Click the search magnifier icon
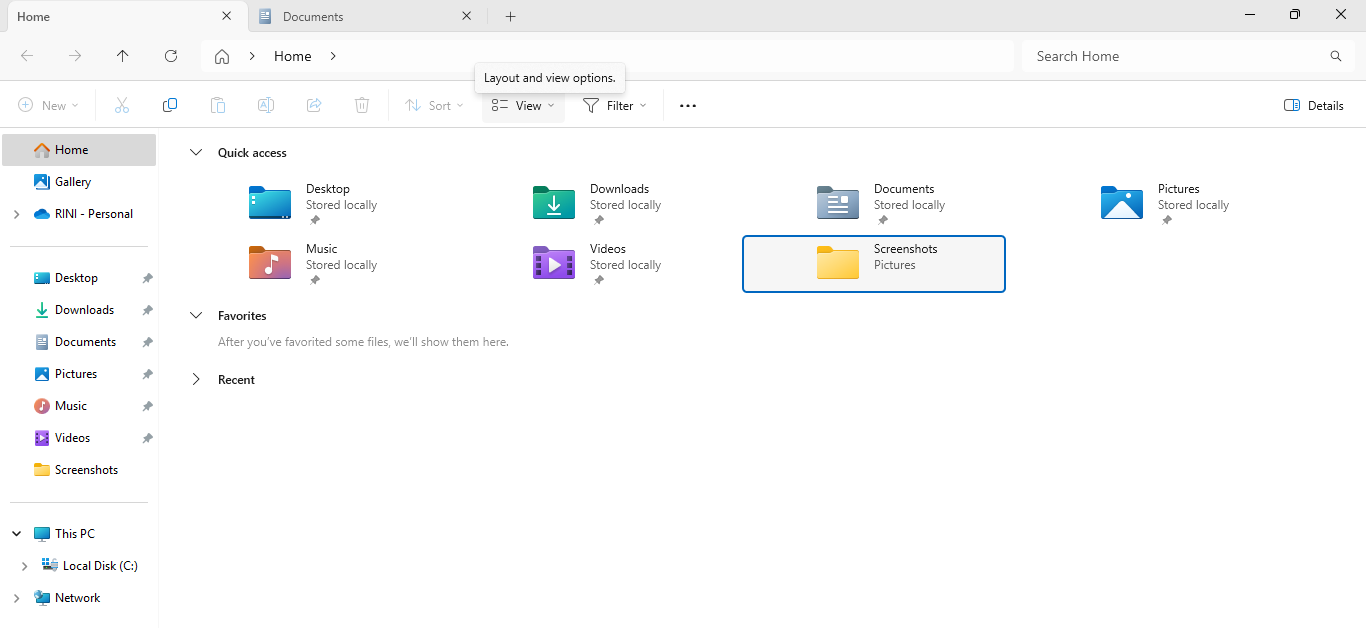Image resolution: width=1366 pixels, height=628 pixels. click(x=1335, y=56)
